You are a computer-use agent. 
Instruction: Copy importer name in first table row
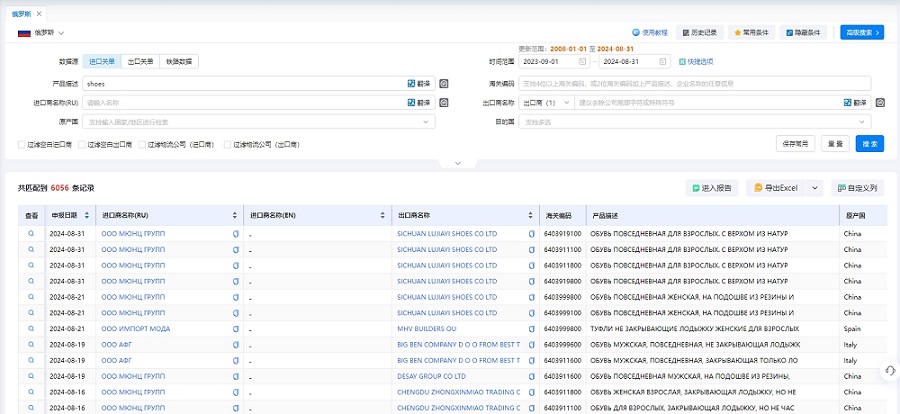pyautogui.click(x=236, y=234)
